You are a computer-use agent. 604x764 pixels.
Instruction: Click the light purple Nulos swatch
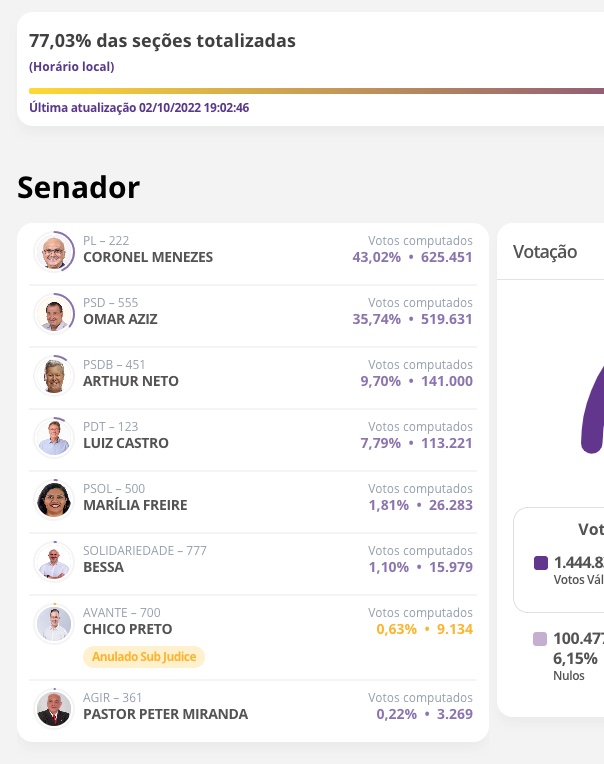540,639
